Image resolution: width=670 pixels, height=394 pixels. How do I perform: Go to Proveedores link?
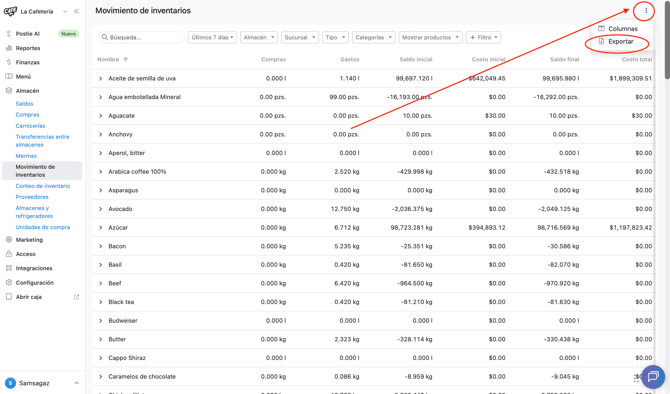coord(32,197)
